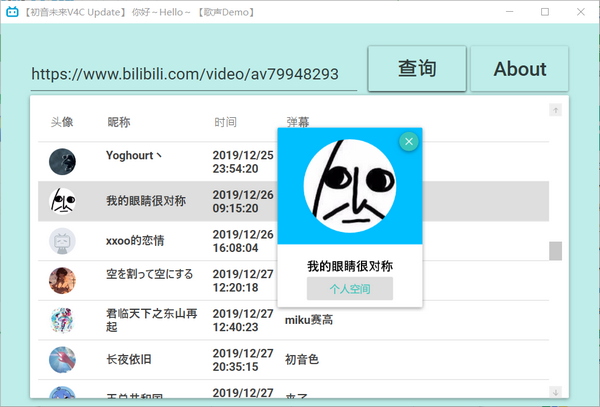Viewport: 600px width, 407px height.
Task: Click danmaku text miku赛高
Action: coord(309,320)
